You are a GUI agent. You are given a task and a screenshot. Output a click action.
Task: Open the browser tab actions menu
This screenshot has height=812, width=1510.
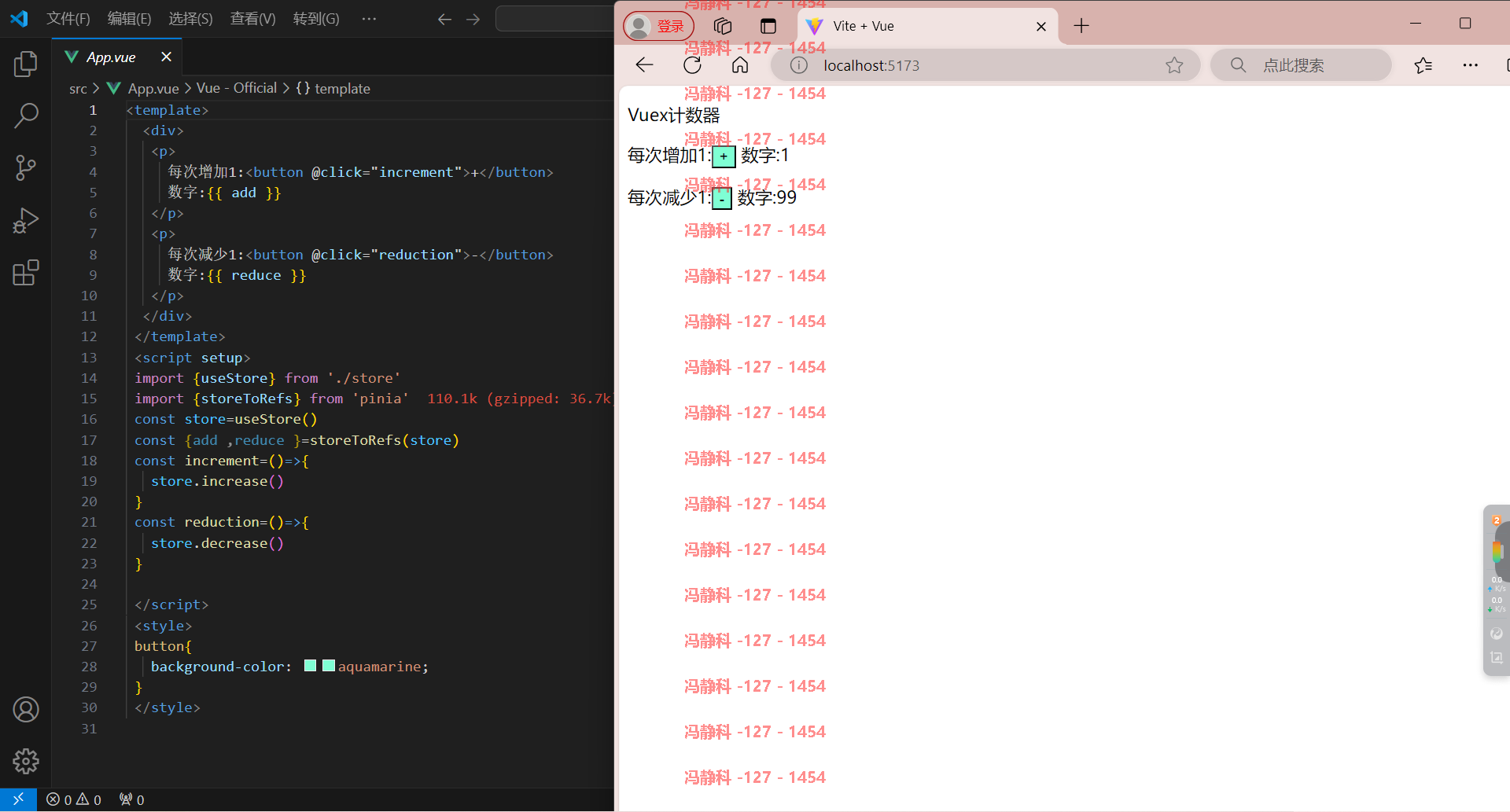(768, 26)
